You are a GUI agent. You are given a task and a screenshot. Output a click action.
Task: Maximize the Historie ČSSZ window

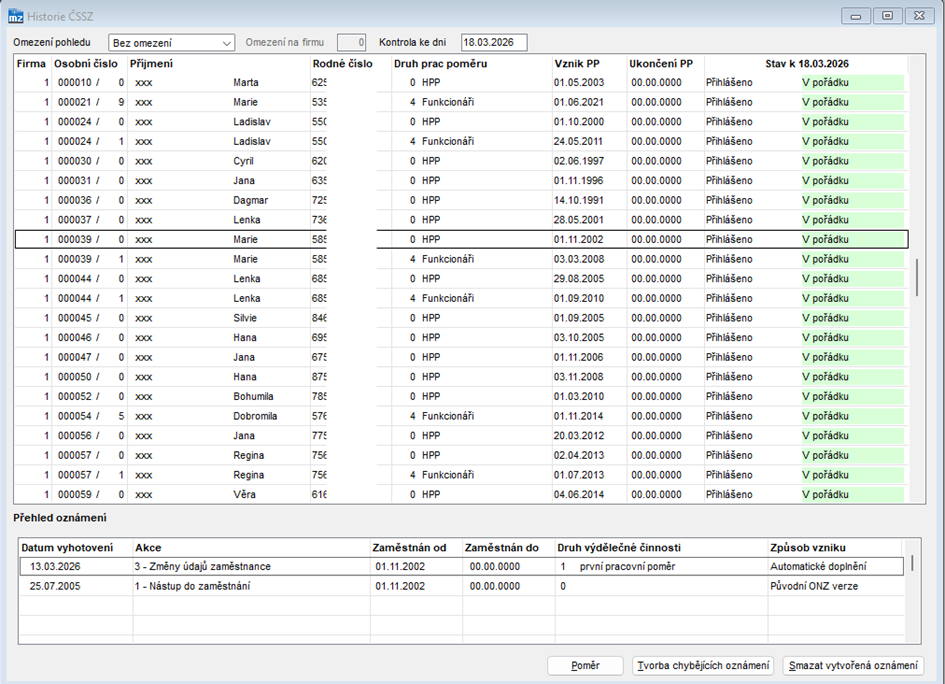[x=887, y=16]
